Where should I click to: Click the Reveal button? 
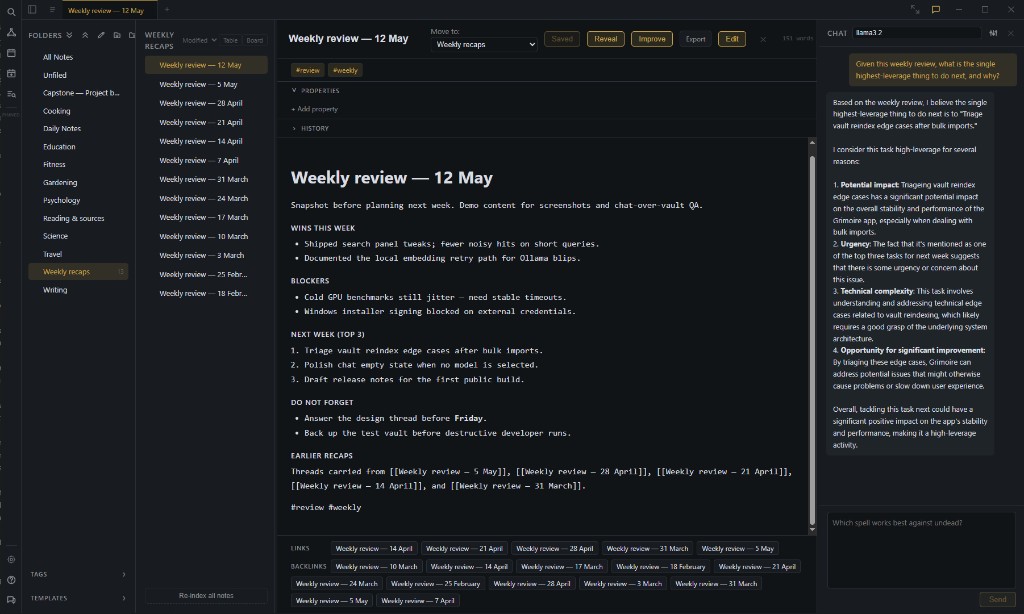[605, 39]
